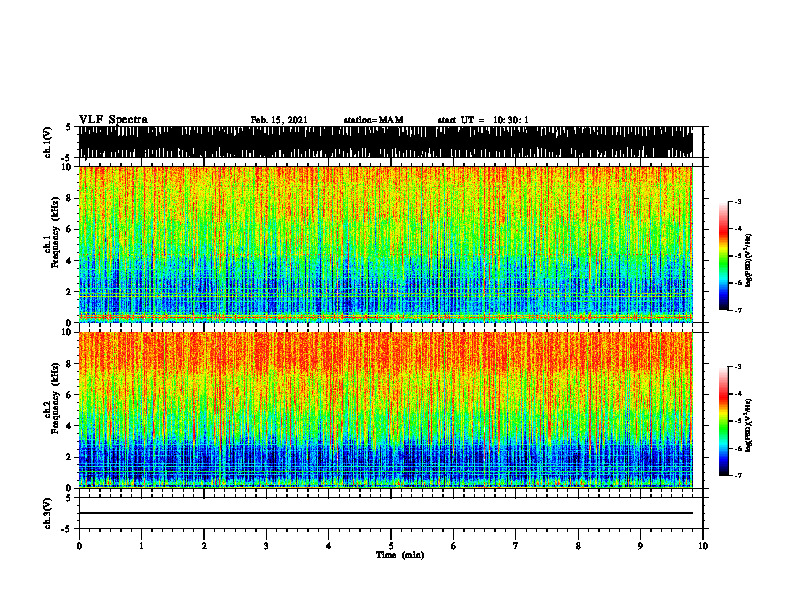Click the ch.1 color bar "-3" tick label
This screenshot has width=792, height=612.
[x=737, y=201]
